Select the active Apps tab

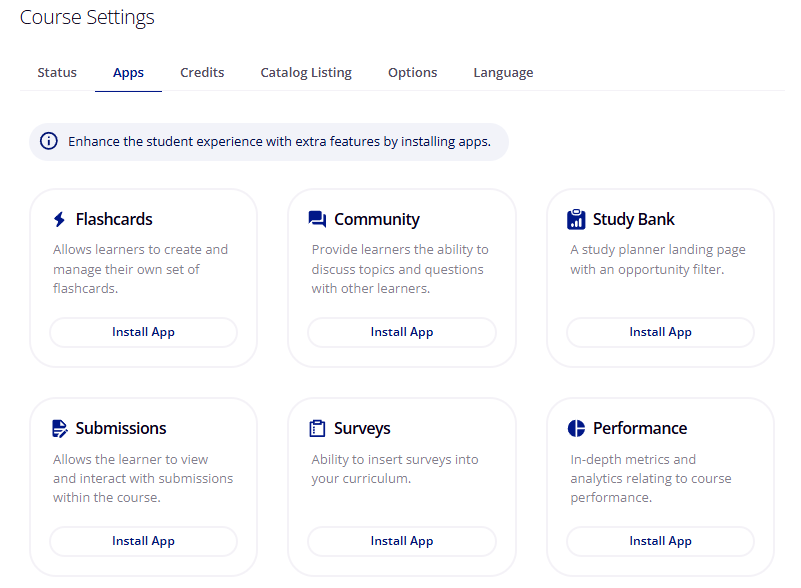tap(128, 73)
